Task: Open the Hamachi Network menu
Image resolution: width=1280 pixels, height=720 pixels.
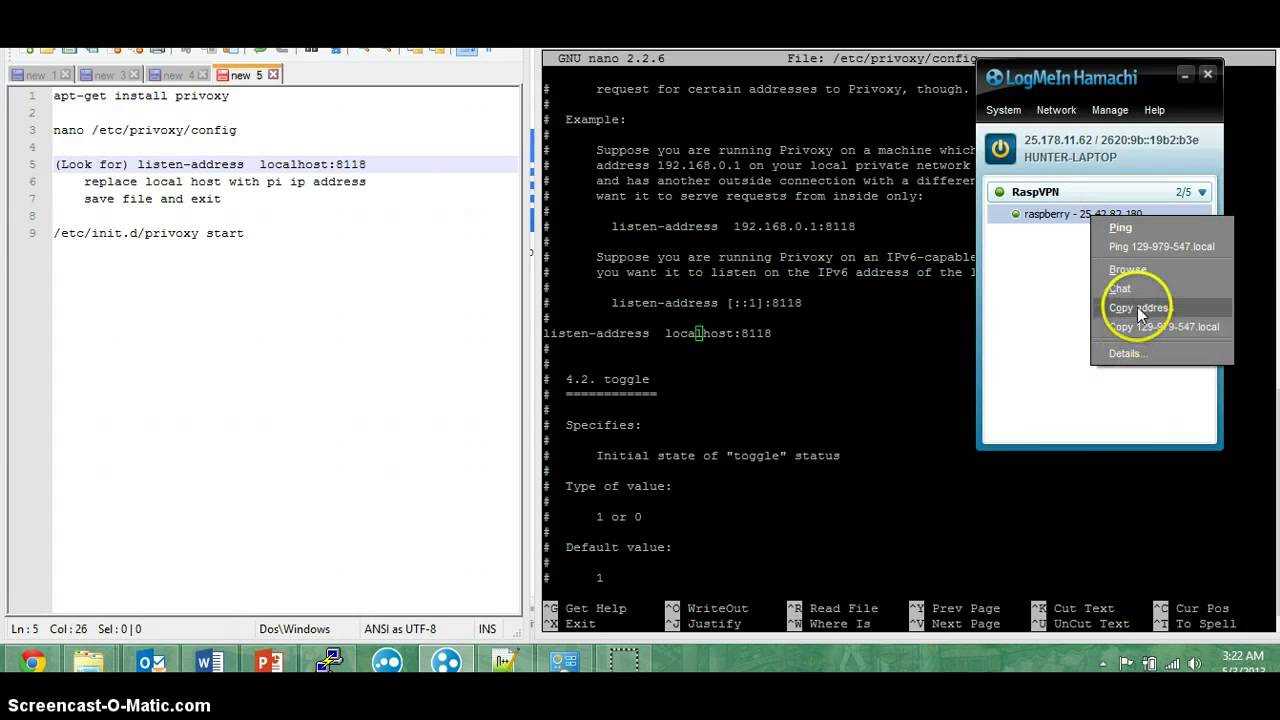Action: [1056, 110]
